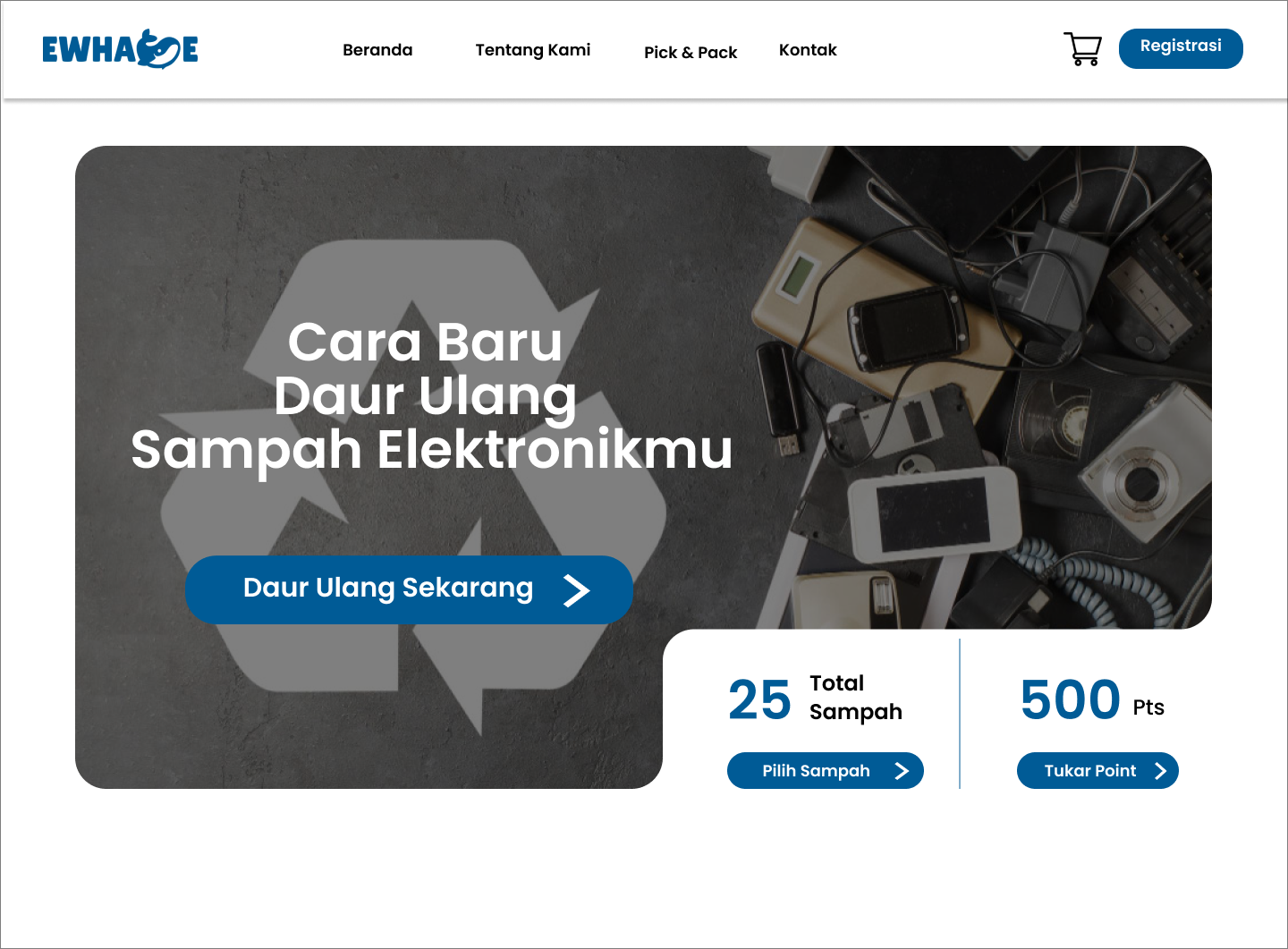Click the Registrasi button

point(1181,48)
